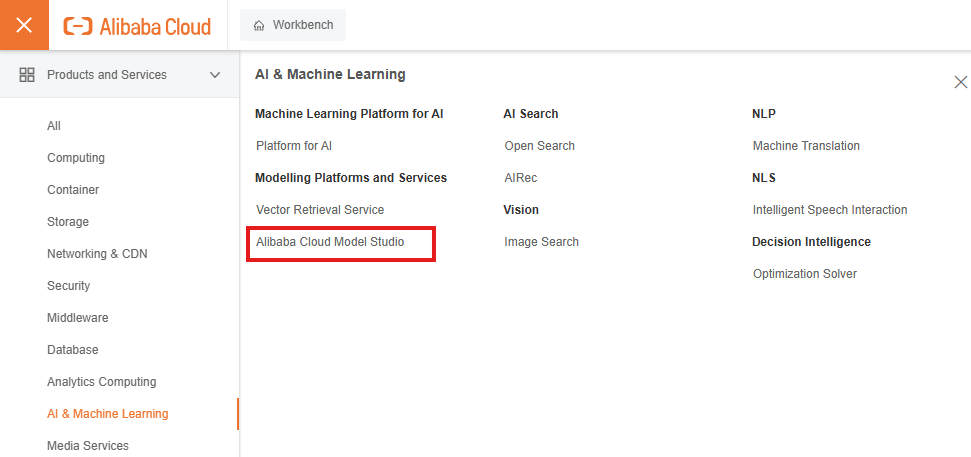The height and width of the screenshot is (457, 971).
Task: Click the Decision Intelligence heading
Action: point(811,242)
